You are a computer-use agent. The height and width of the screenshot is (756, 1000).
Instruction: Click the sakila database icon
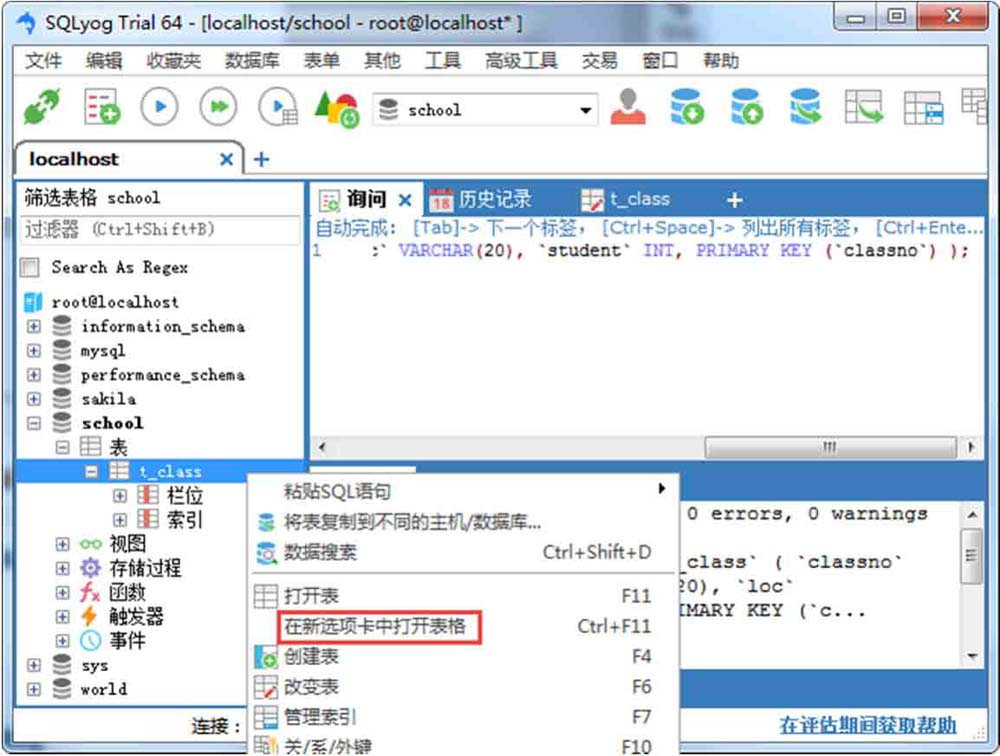point(62,399)
